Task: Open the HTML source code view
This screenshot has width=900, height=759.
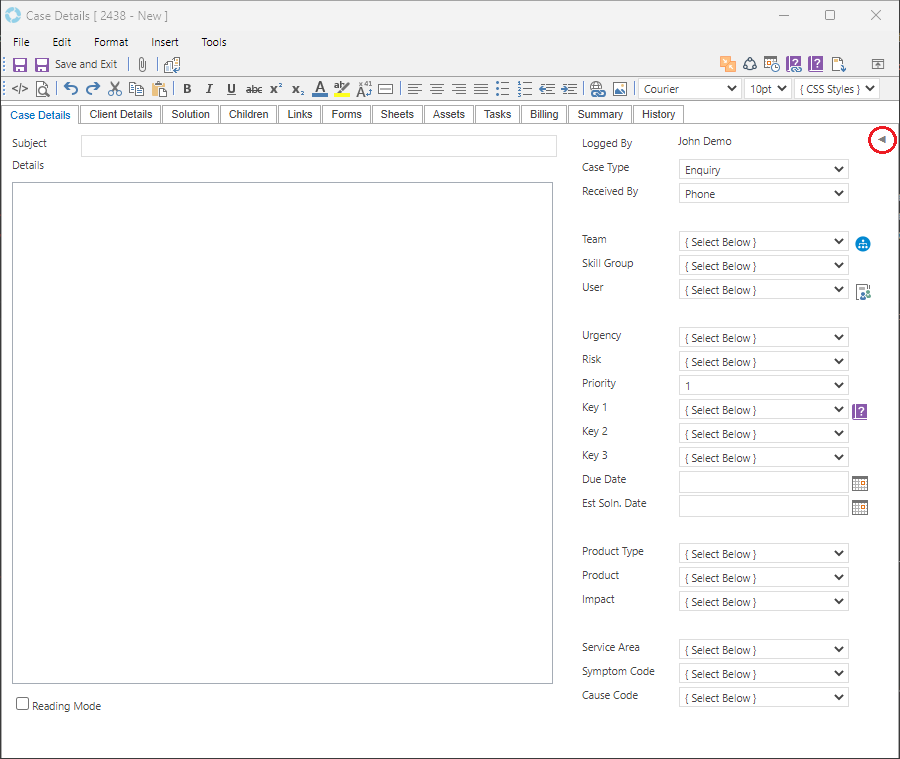Action: [20, 89]
